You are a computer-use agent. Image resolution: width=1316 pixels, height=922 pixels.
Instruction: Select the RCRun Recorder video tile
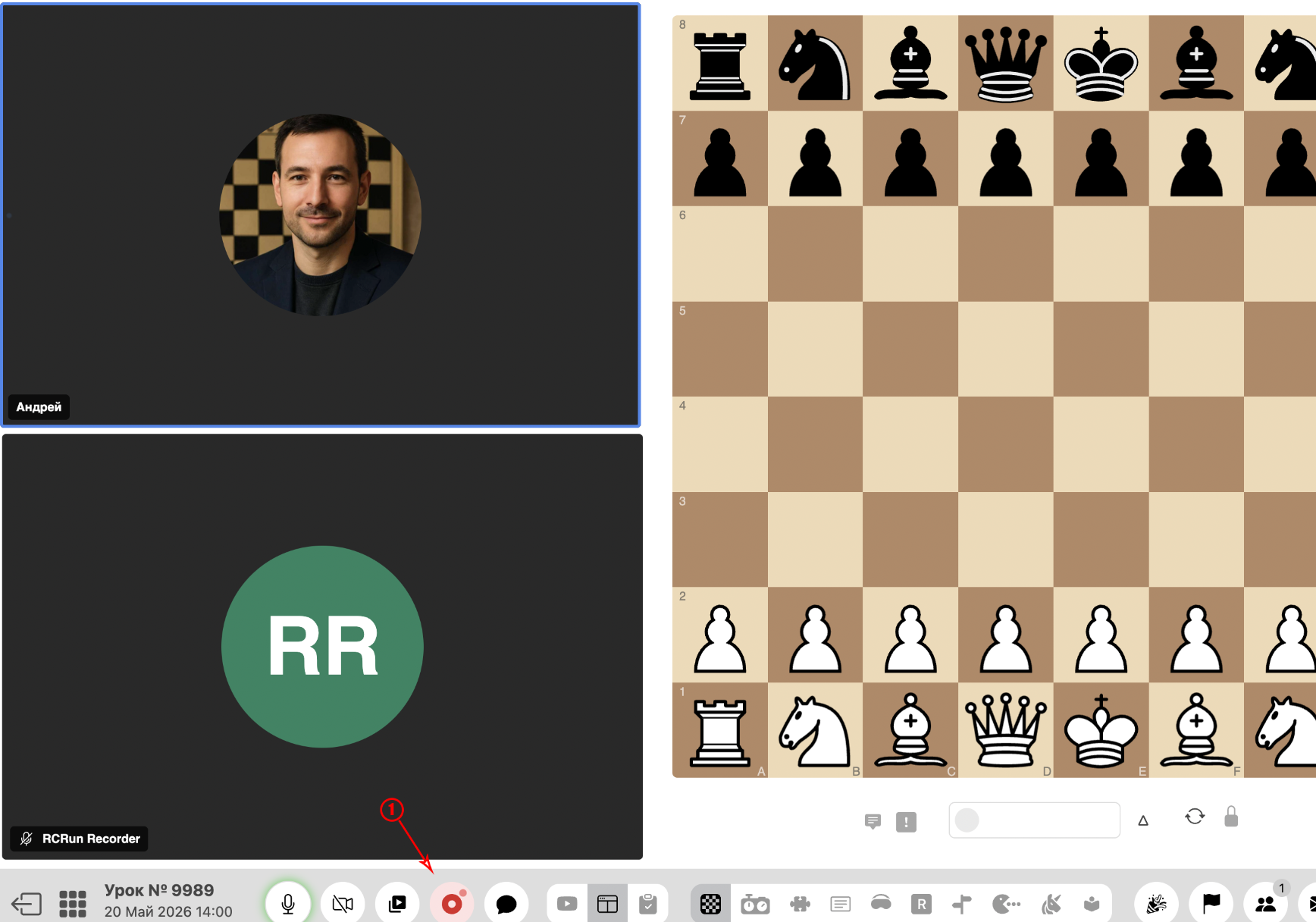(x=322, y=647)
